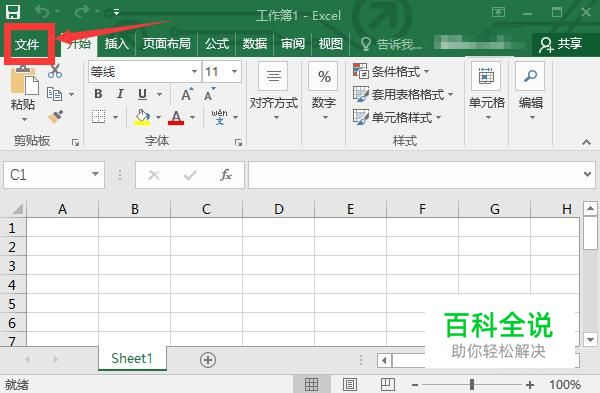
Task: Switch to the 视图 tab
Action: (331, 44)
